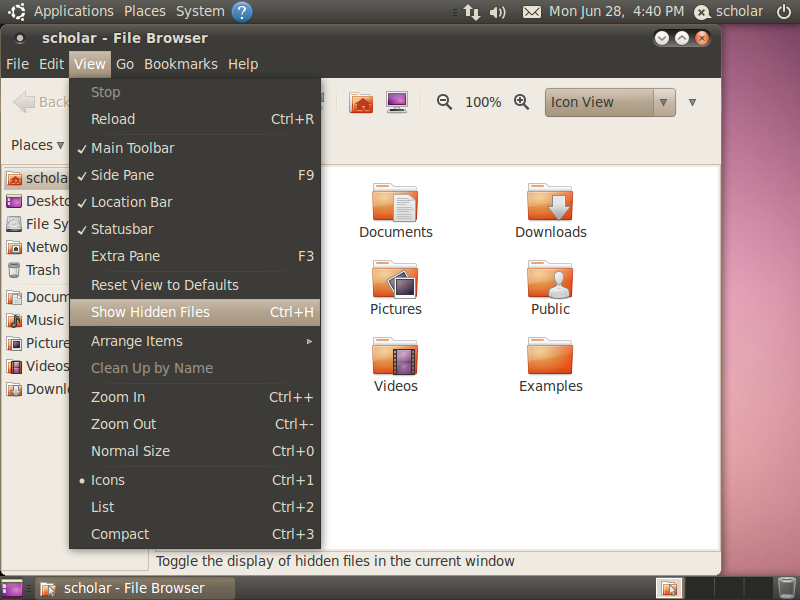Open the Icon View dropdown

610,102
